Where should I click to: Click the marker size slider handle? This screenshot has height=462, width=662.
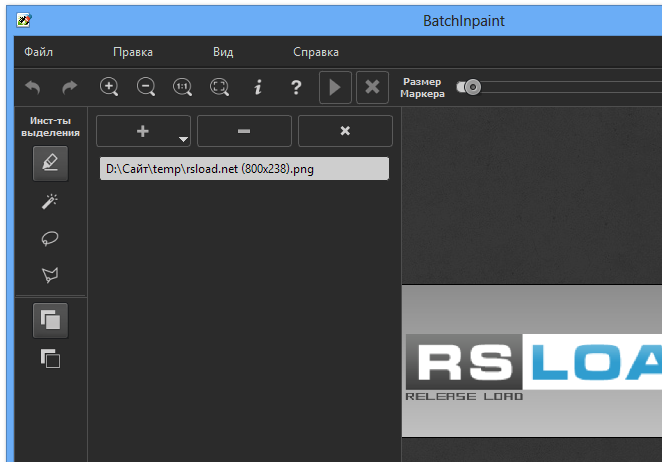click(472, 87)
